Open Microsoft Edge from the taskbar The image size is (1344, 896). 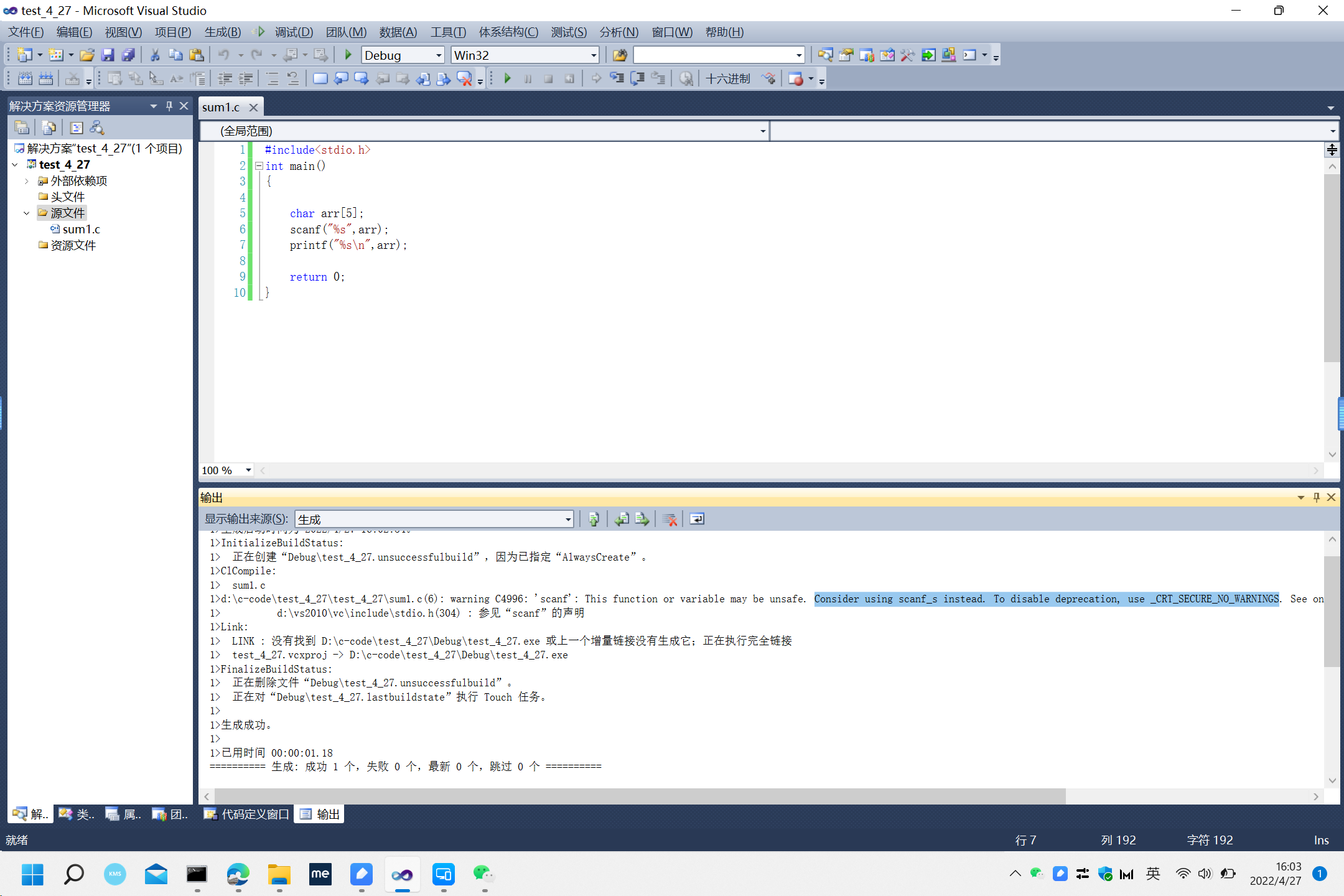[238, 874]
